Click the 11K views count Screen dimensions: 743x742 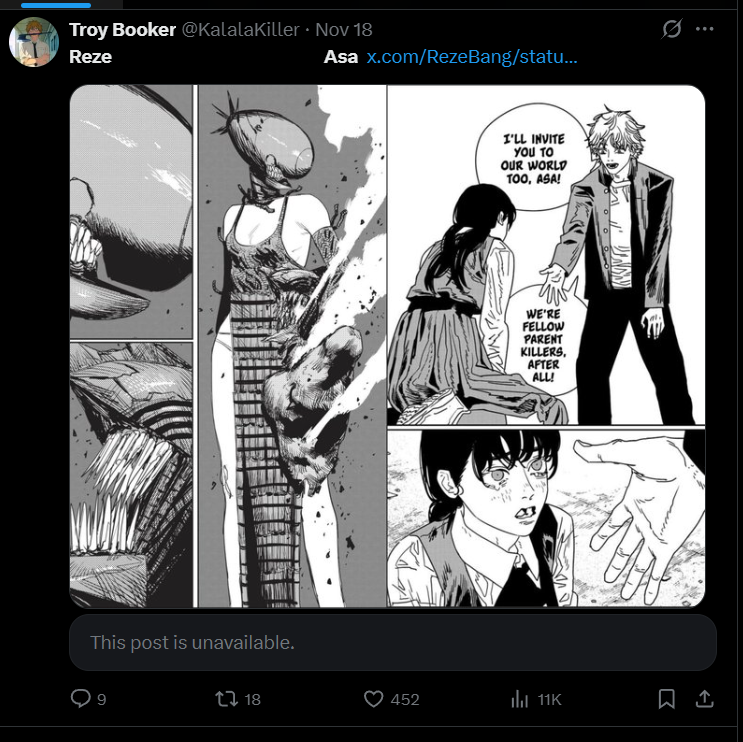(x=549, y=699)
